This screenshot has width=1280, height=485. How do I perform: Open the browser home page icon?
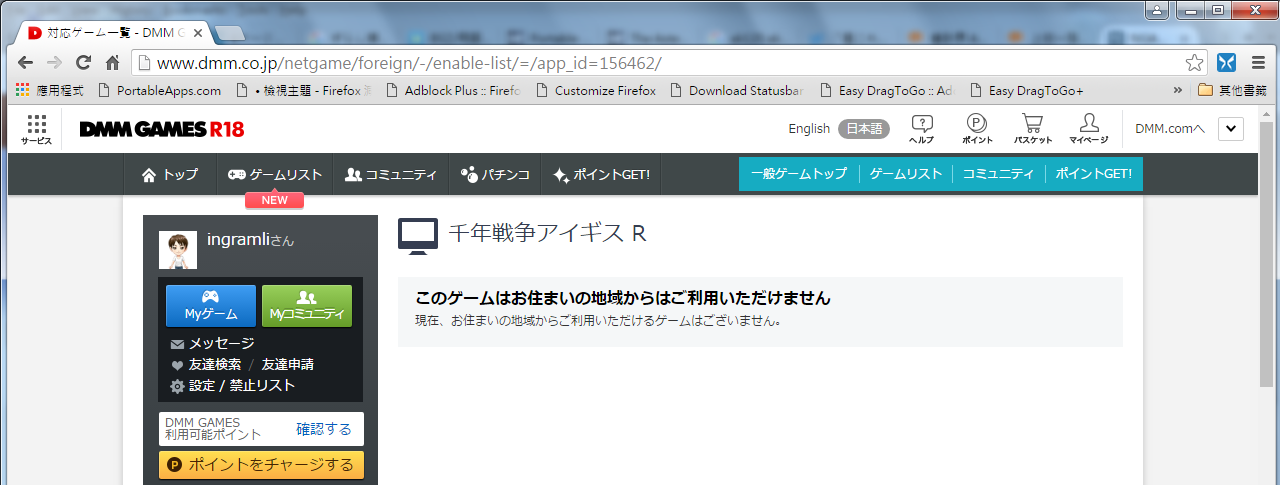113,62
